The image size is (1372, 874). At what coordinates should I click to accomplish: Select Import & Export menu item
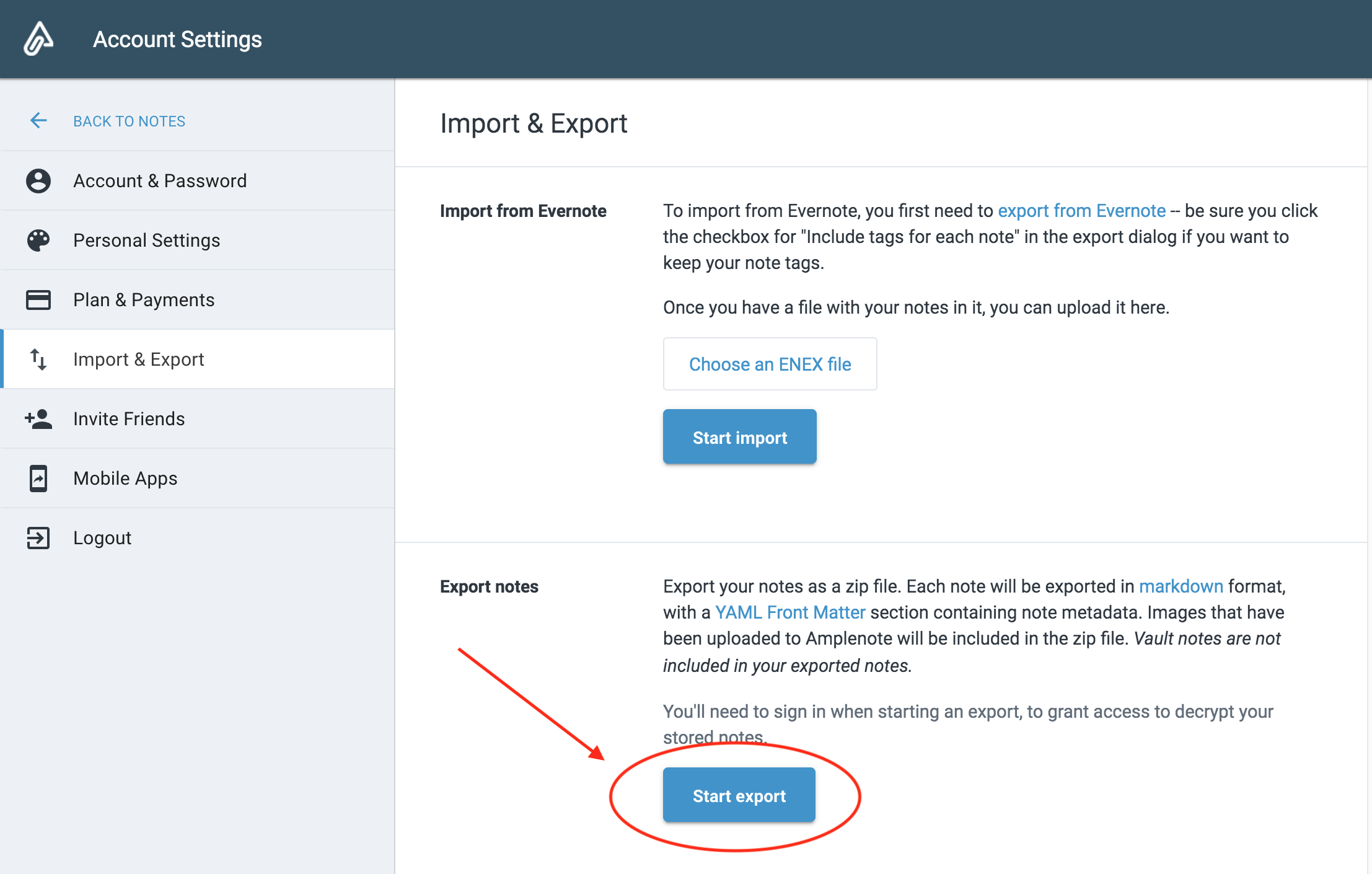pos(198,360)
